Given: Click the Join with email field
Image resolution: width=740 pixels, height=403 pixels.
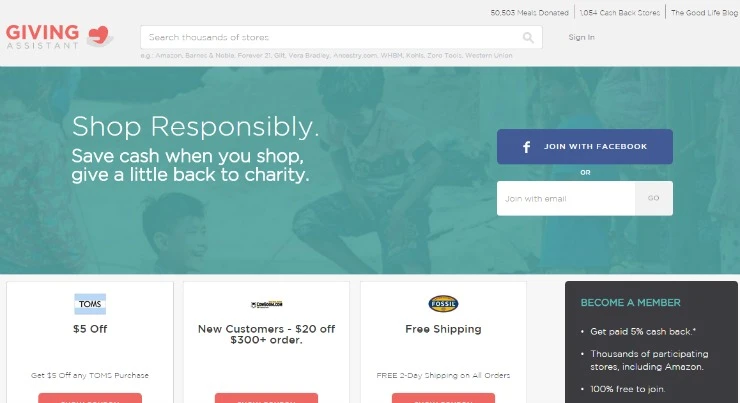Looking at the screenshot, I should click(x=566, y=199).
